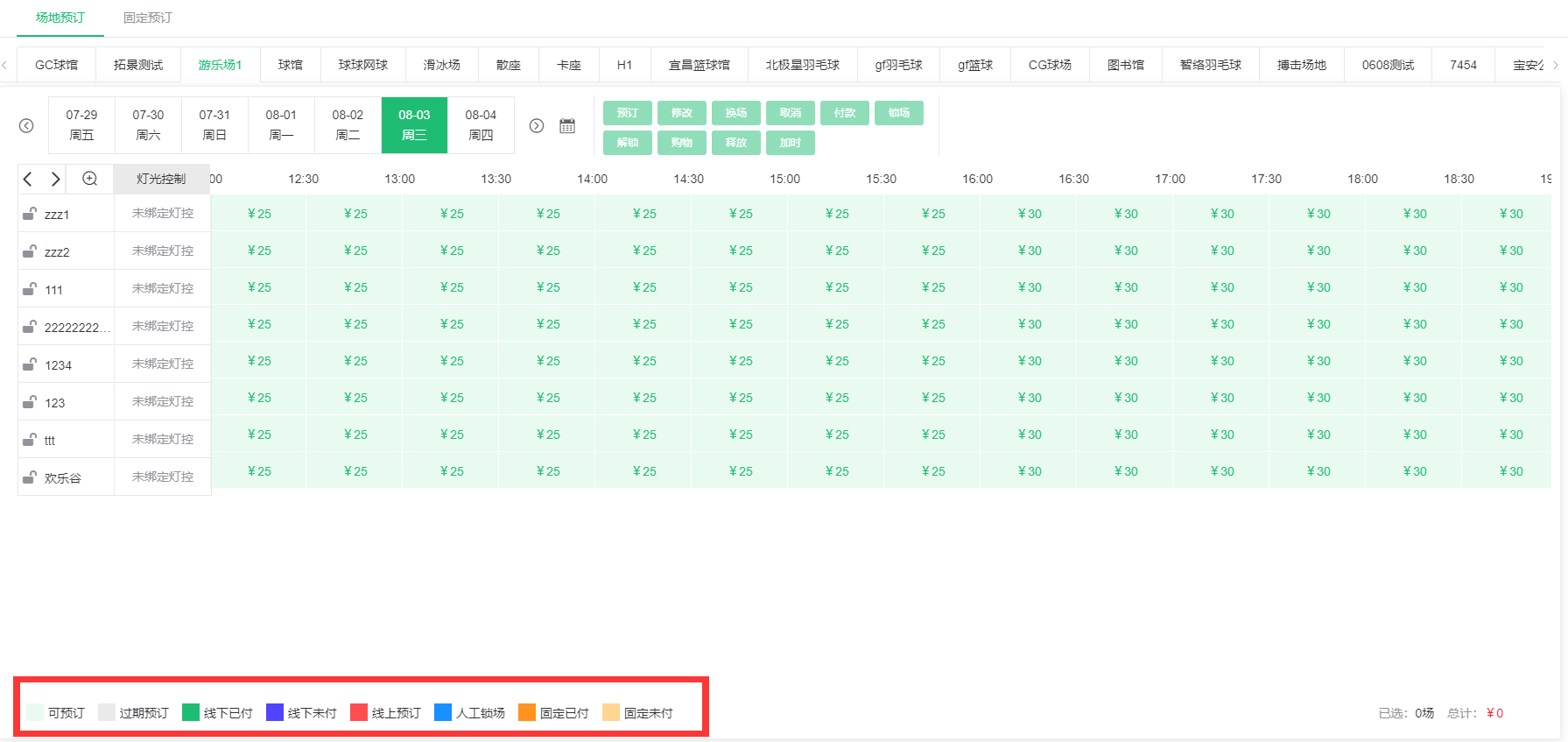1568x742 pixels.
Task: Click the 未绑定灯控 cell for court 111
Action: (163, 288)
